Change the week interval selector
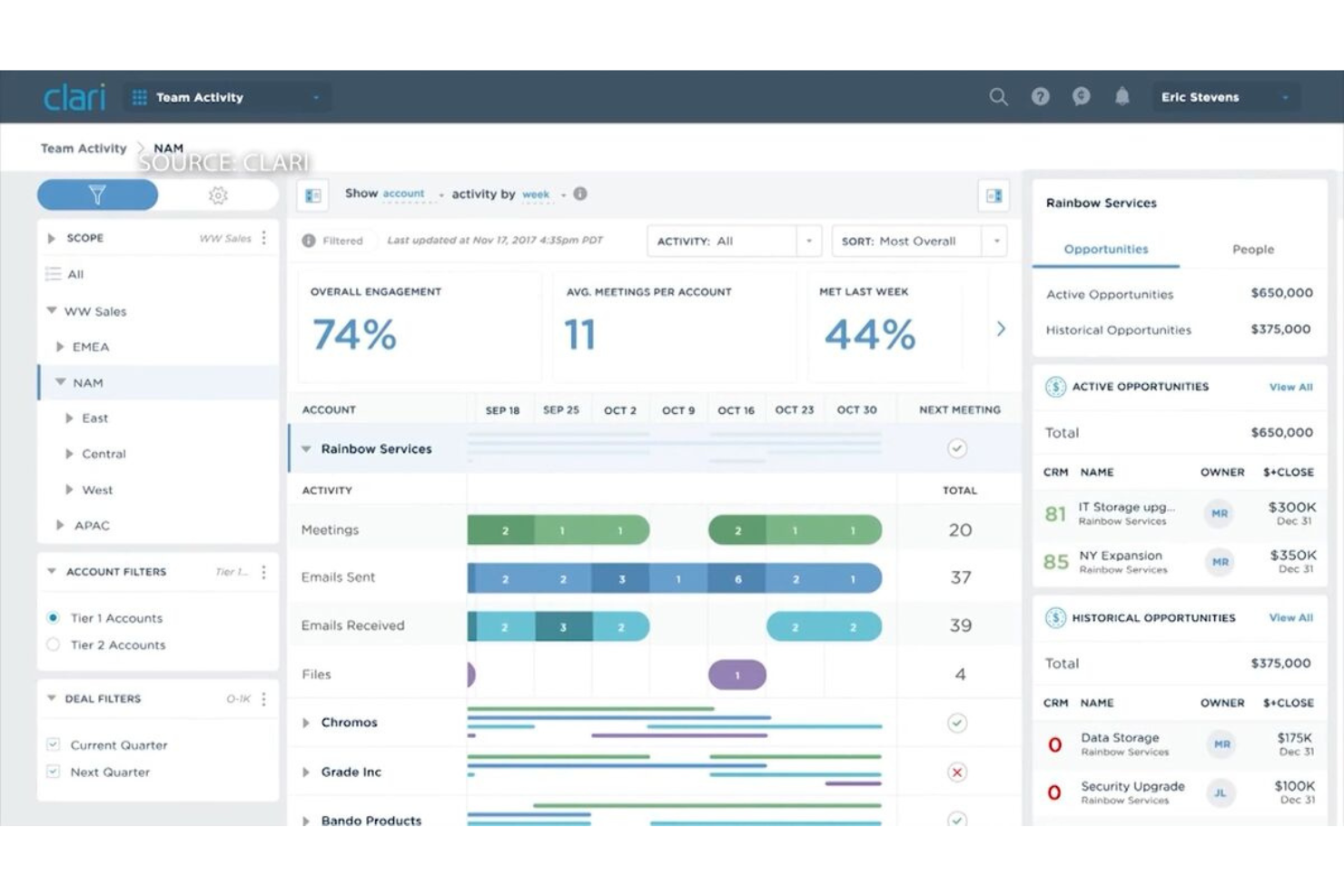Viewport: 1344px width, 896px height. 544,194
